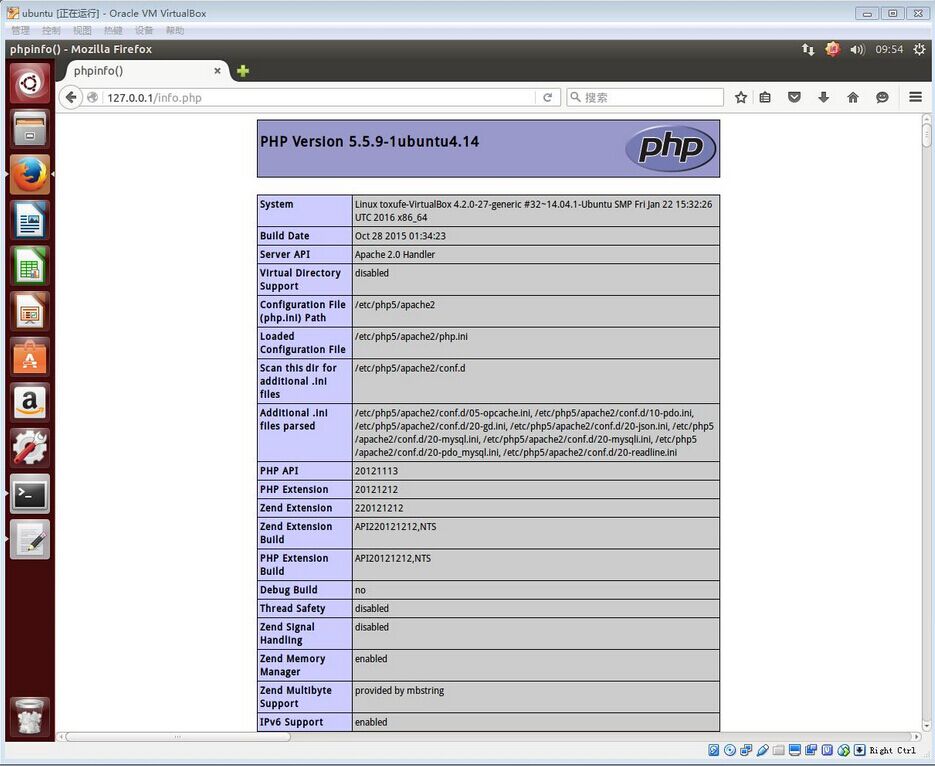This screenshot has height=766, width=935.
Task: Open VirtualBox 热键 menu
Action: [113, 30]
